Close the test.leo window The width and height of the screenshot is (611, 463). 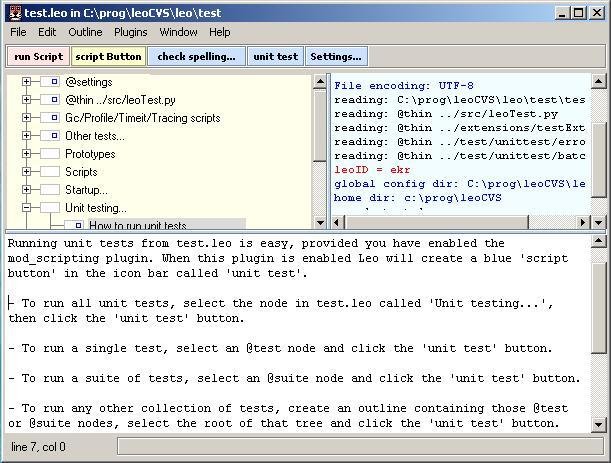[597, 13]
